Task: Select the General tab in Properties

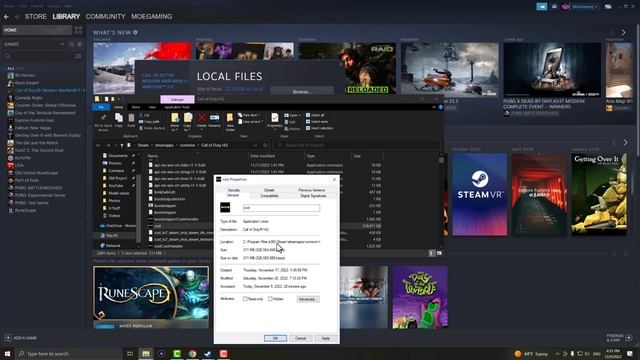Action: (x=233, y=196)
